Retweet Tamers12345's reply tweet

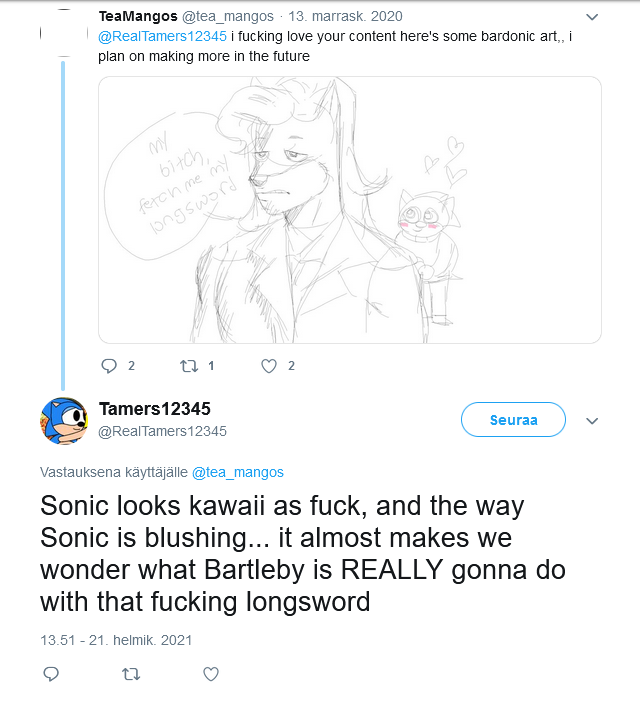pyautogui.click(x=130, y=675)
